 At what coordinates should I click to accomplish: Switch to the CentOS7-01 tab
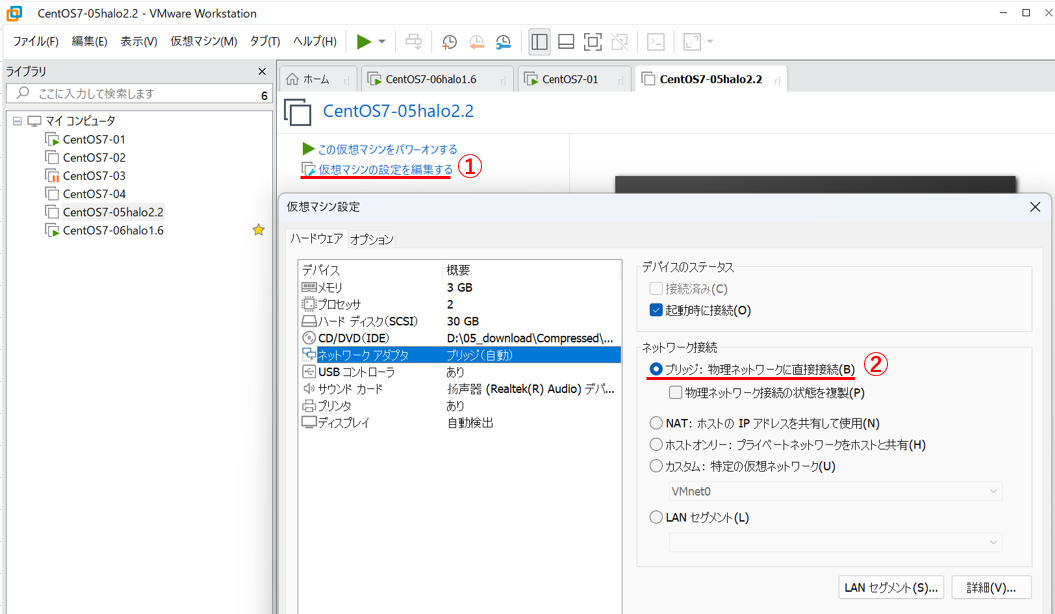point(575,79)
